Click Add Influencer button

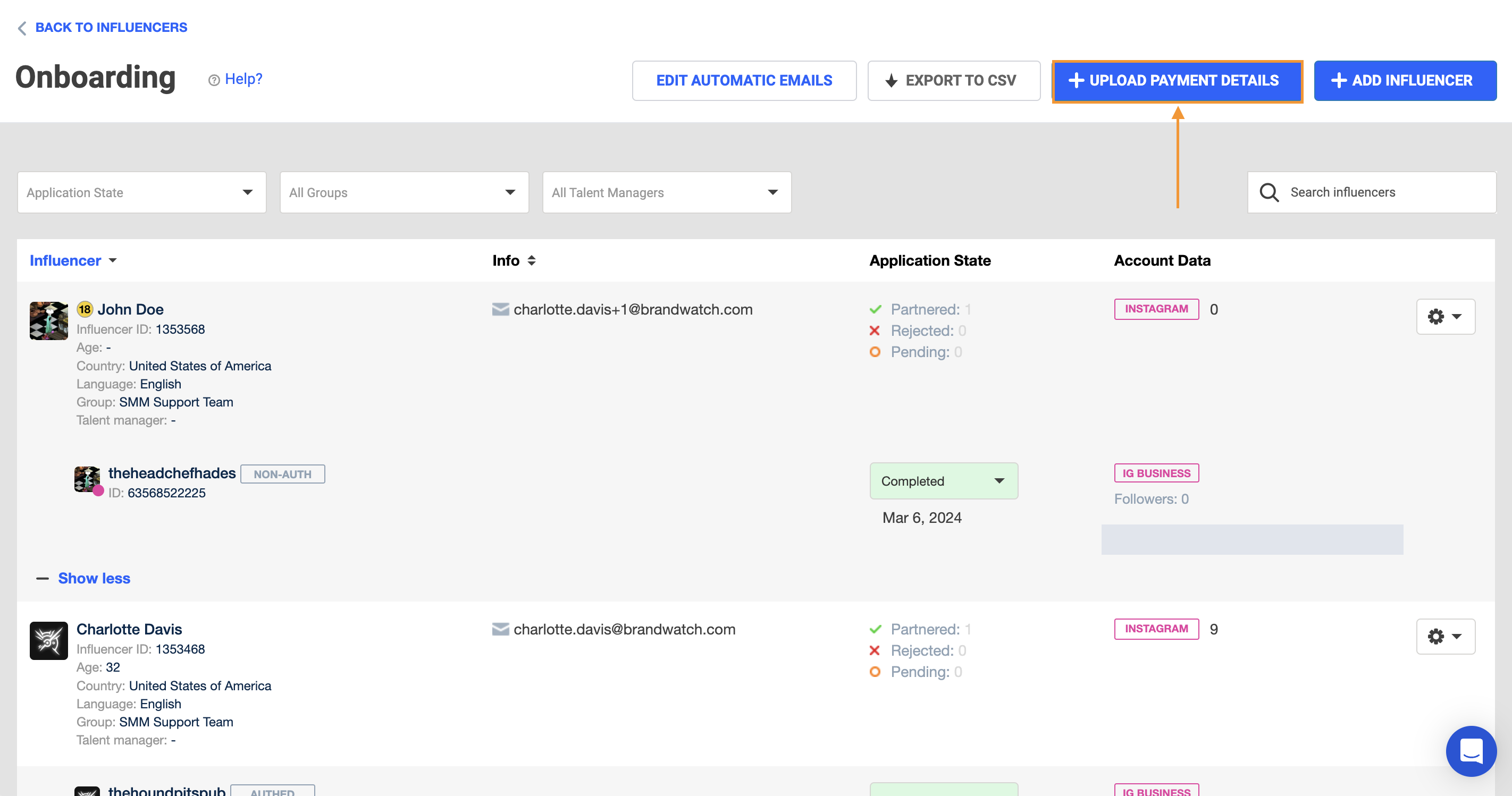[1405, 80]
